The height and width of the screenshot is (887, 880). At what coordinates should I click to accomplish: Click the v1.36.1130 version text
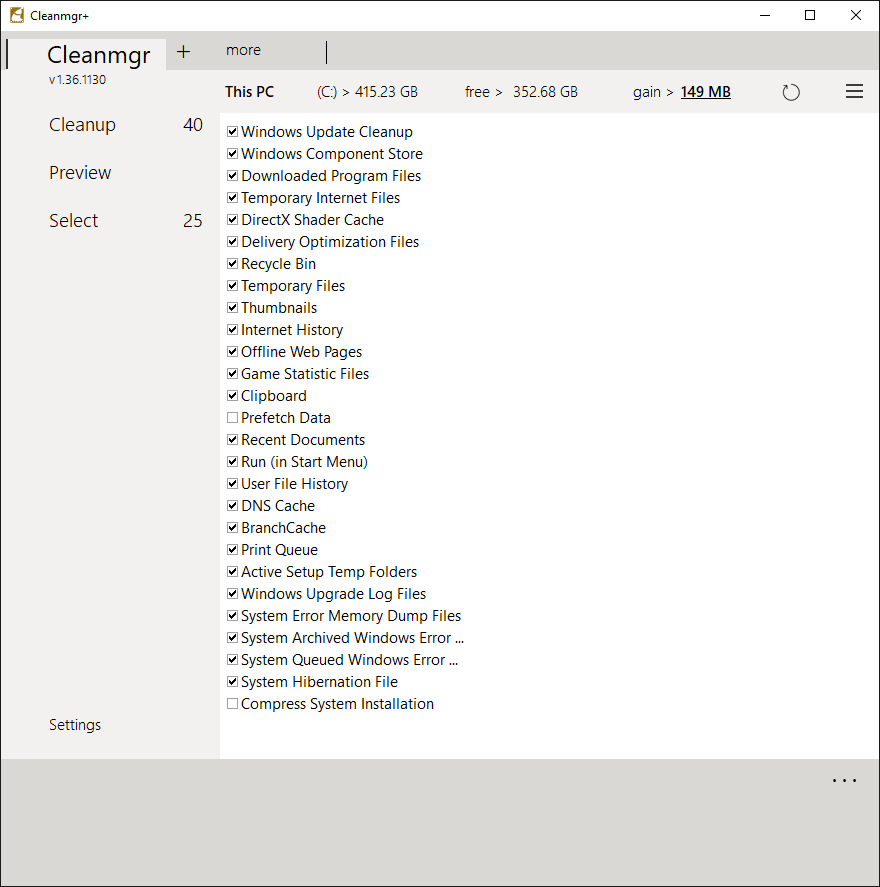[x=77, y=80]
